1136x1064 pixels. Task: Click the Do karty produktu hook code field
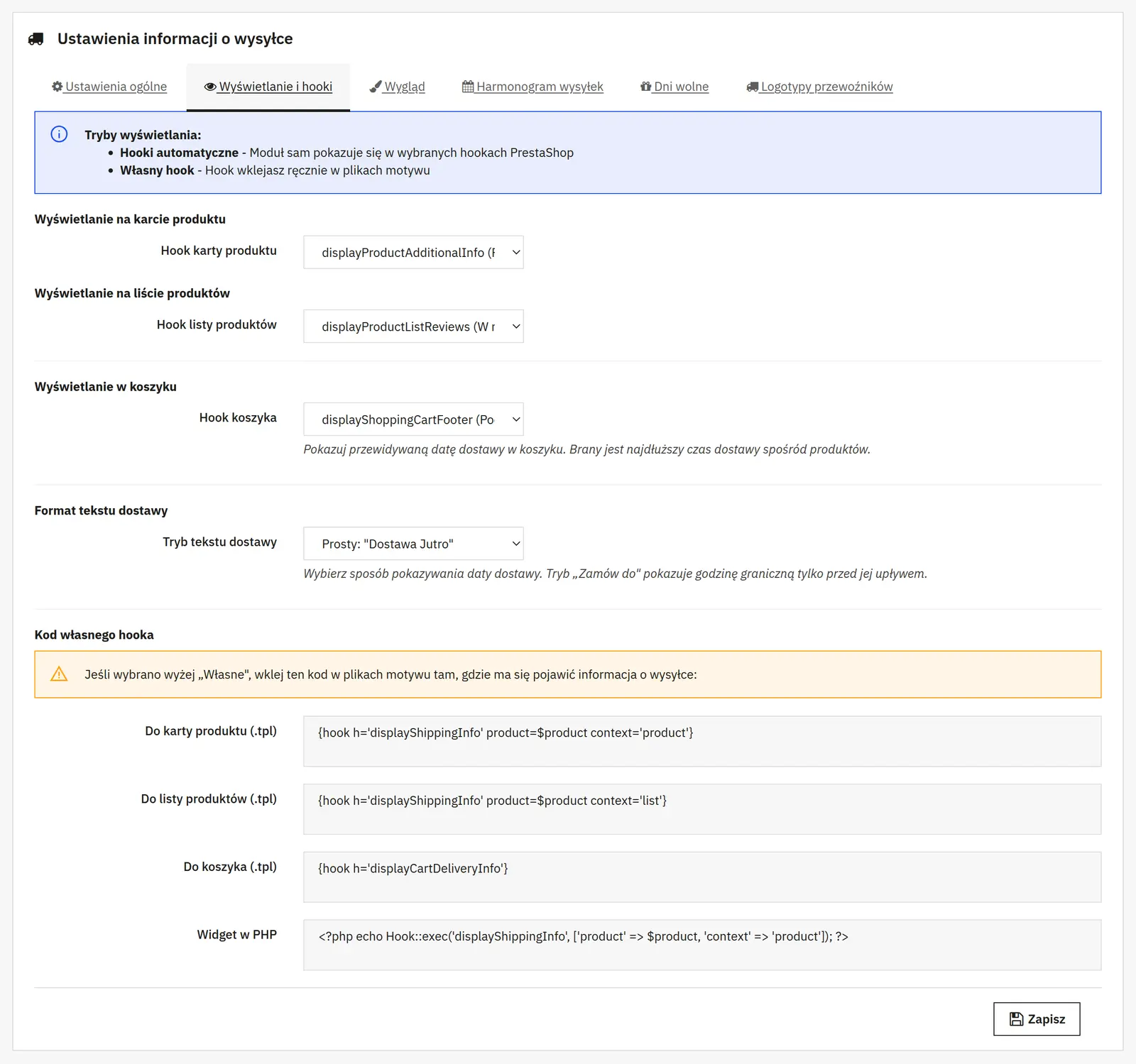pos(702,741)
